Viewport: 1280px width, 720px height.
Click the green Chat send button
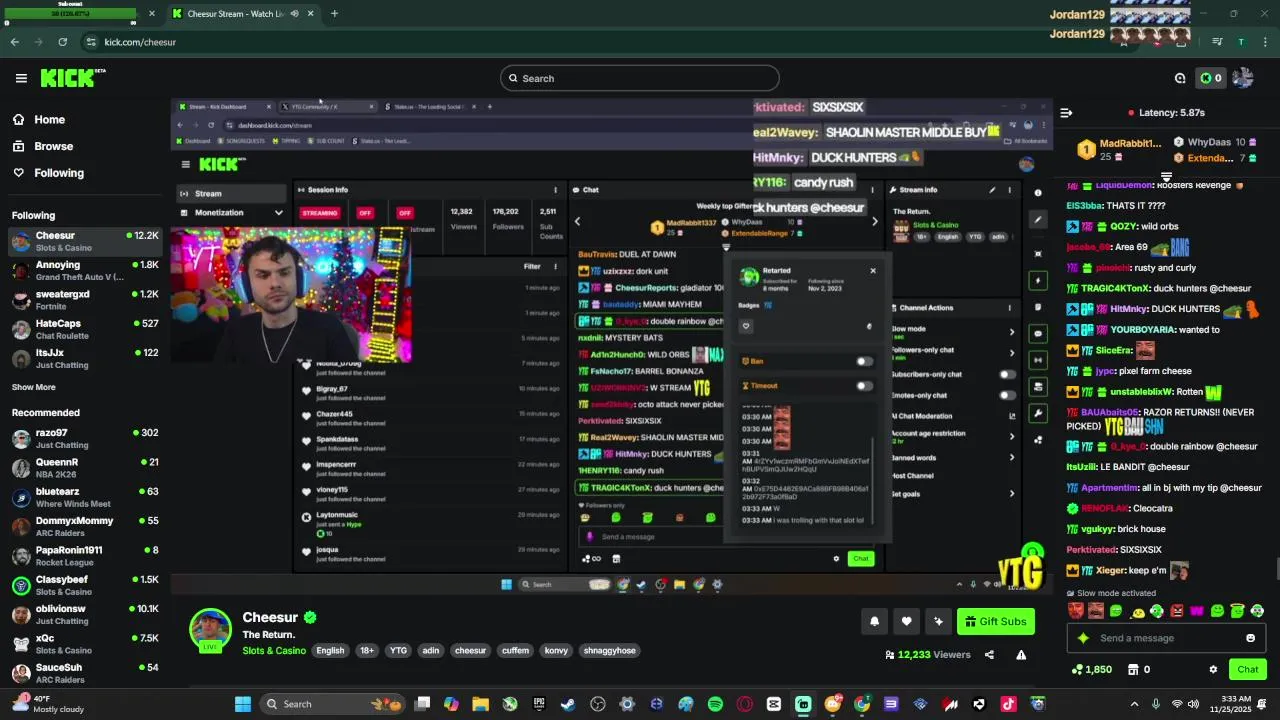1247,669
